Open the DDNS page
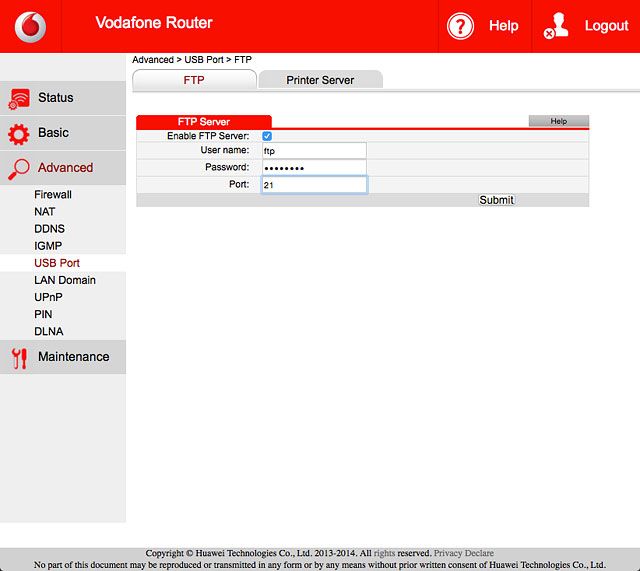640x571 pixels. click(x=49, y=229)
